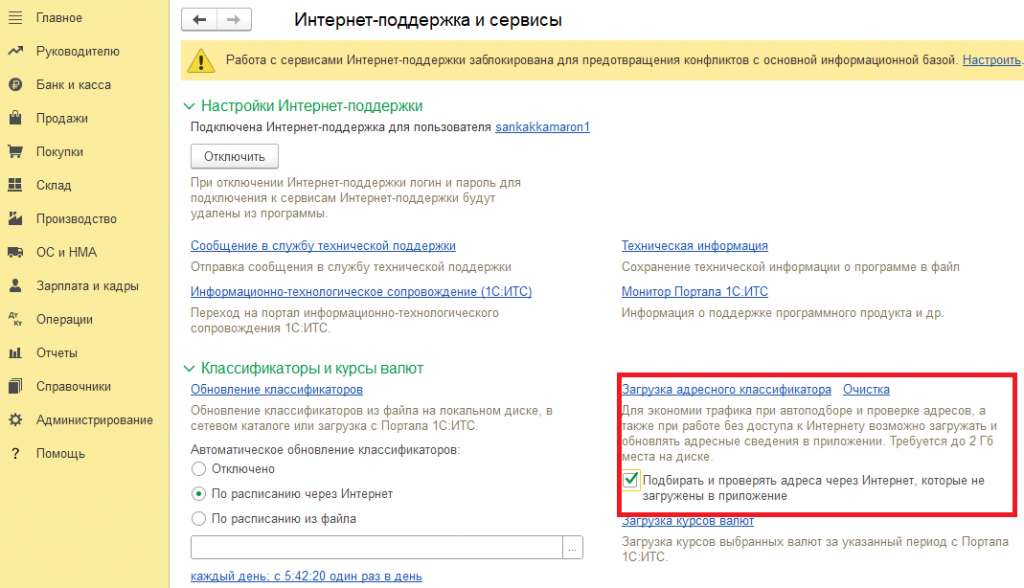Click the Справочники books icon
The width and height of the screenshot is (1024, 588).
tap(15, 386)
